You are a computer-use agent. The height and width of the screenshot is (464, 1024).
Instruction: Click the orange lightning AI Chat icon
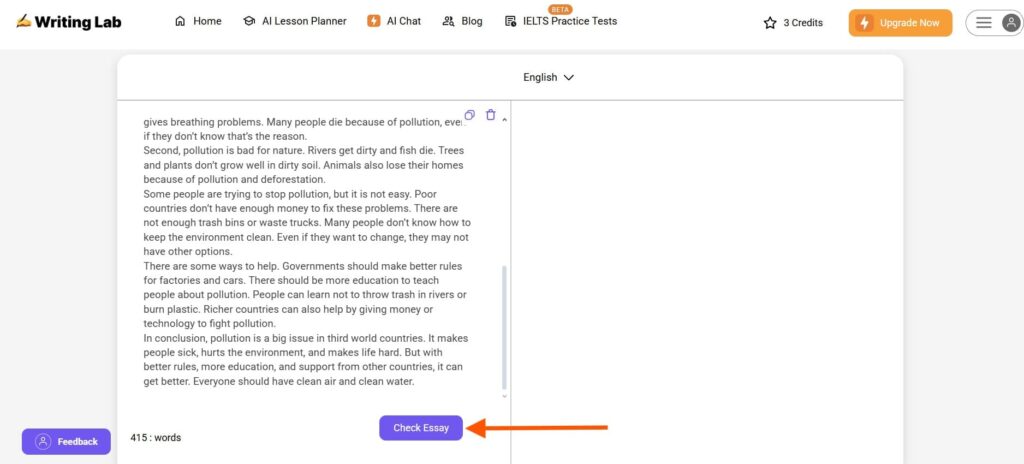point(374,21)
